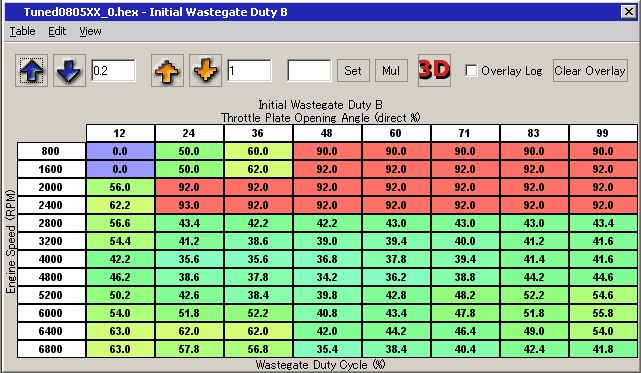The width and height of the screenshot is (641, 373).
Task: Close the Initial Wastegate Duty B window
Action: 628,11
